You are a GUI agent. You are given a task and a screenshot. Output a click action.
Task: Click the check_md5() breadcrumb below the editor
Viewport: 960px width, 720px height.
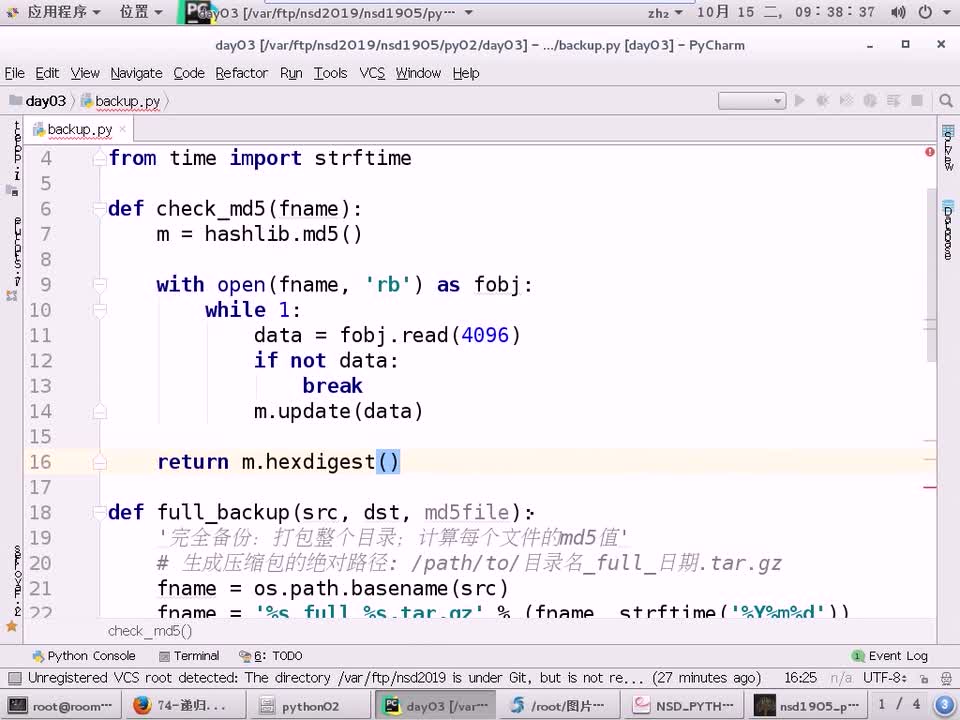pyautogui.click(x=149, y=631)
